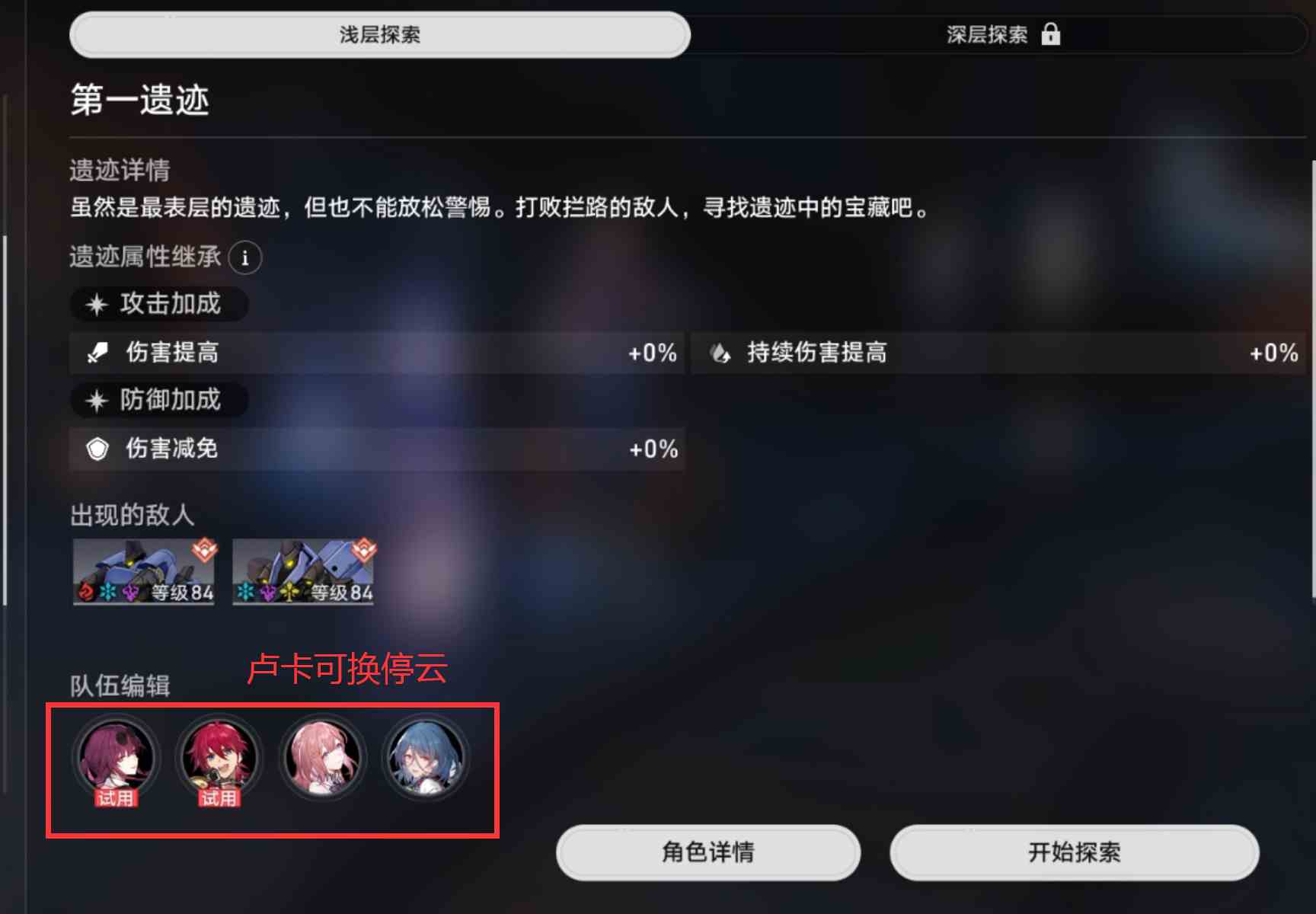
Task: Click the 持续伤害提高 +0% attribute row
Action: coord(998,353)
